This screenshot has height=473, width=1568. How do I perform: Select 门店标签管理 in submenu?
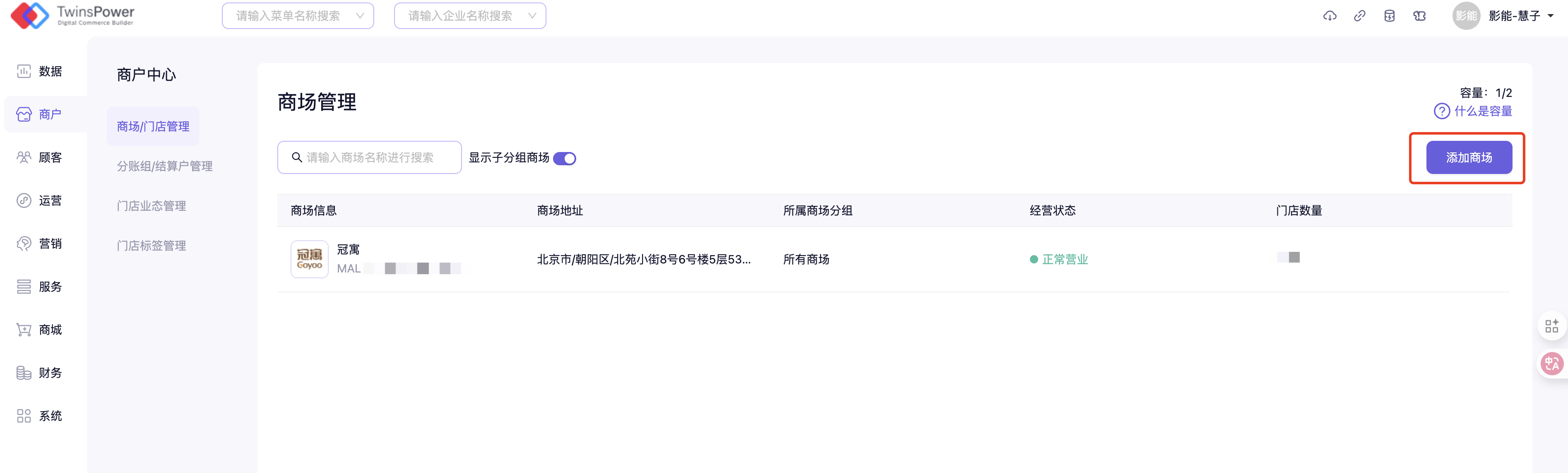tap(151, 245)
